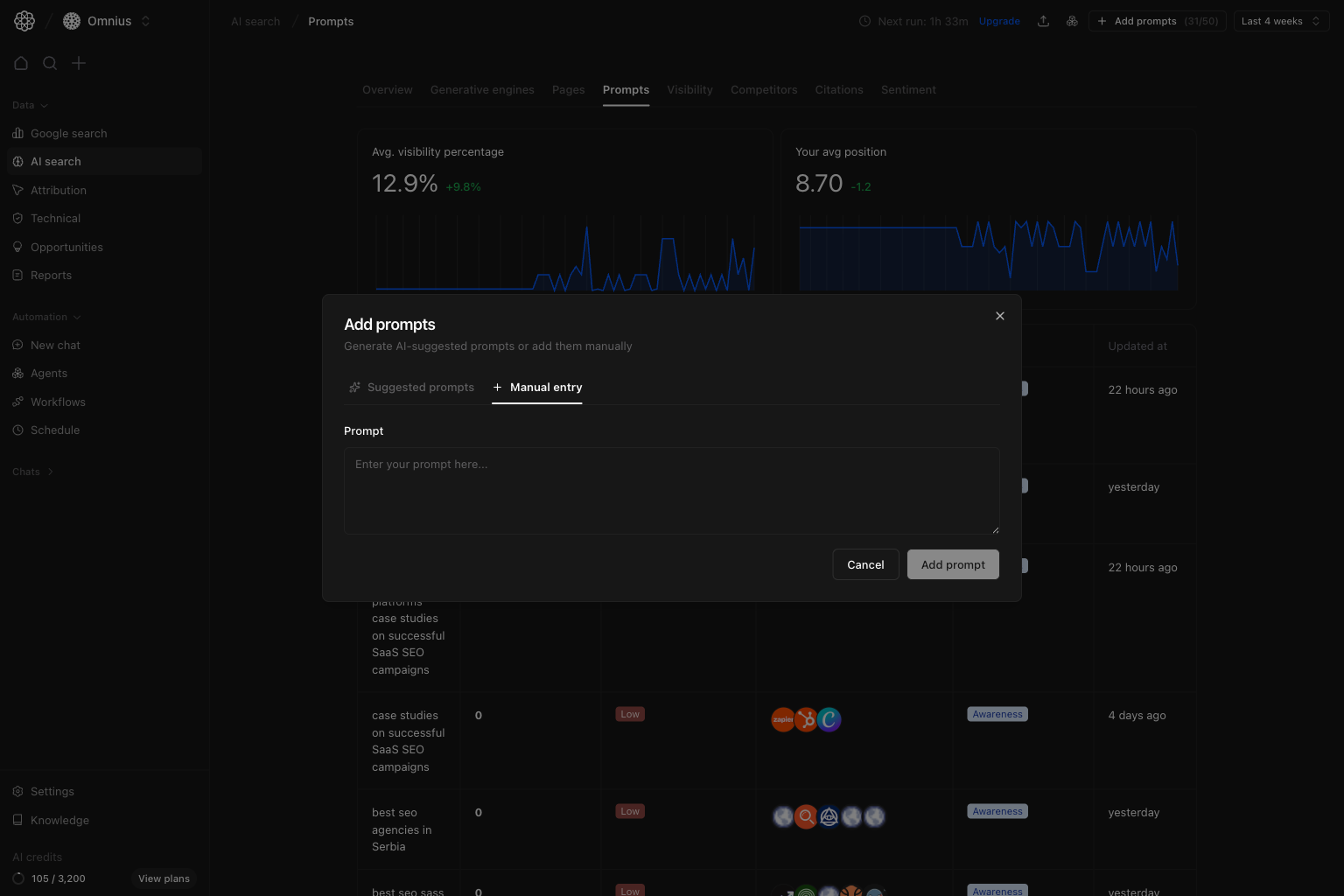Click the next run clock icon
Viewport: 1344px width, 896px height.
click(864, 21)
